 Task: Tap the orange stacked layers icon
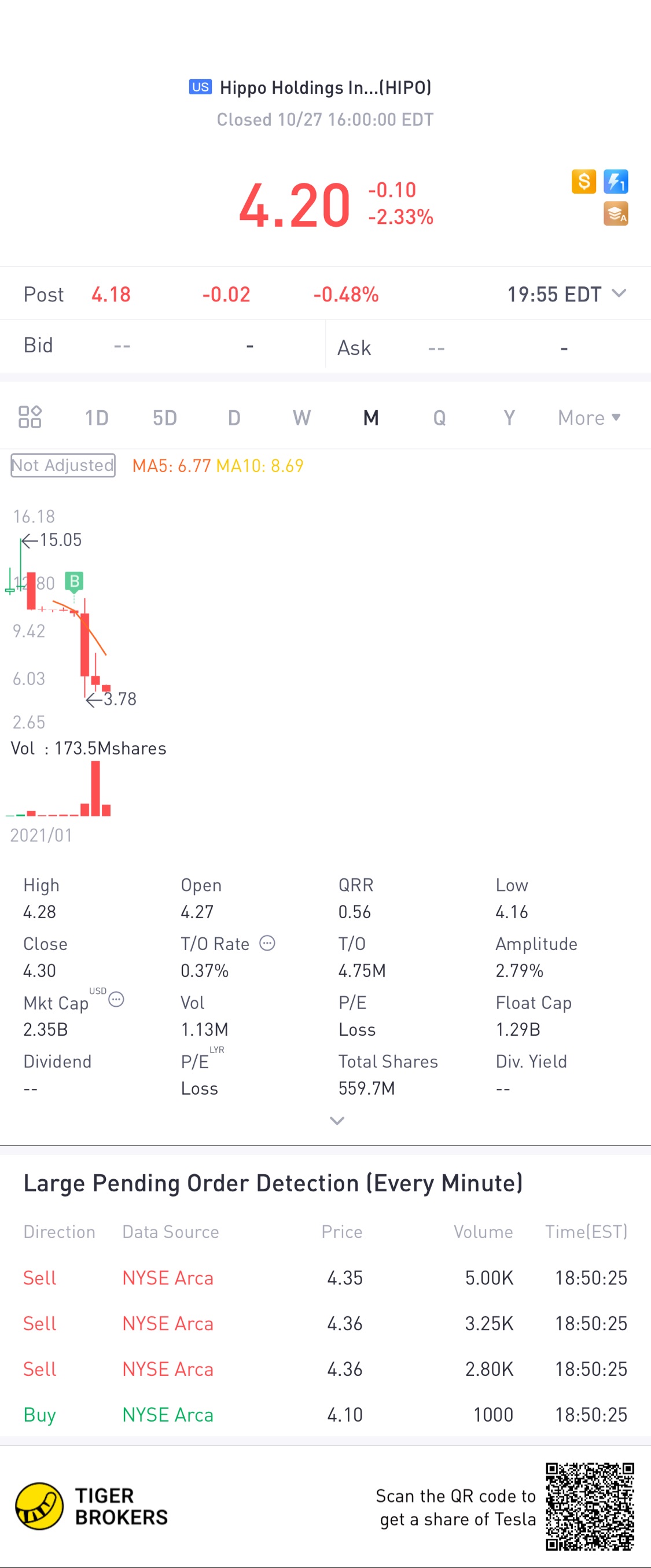pyautogui.click(x=616, y=214)
